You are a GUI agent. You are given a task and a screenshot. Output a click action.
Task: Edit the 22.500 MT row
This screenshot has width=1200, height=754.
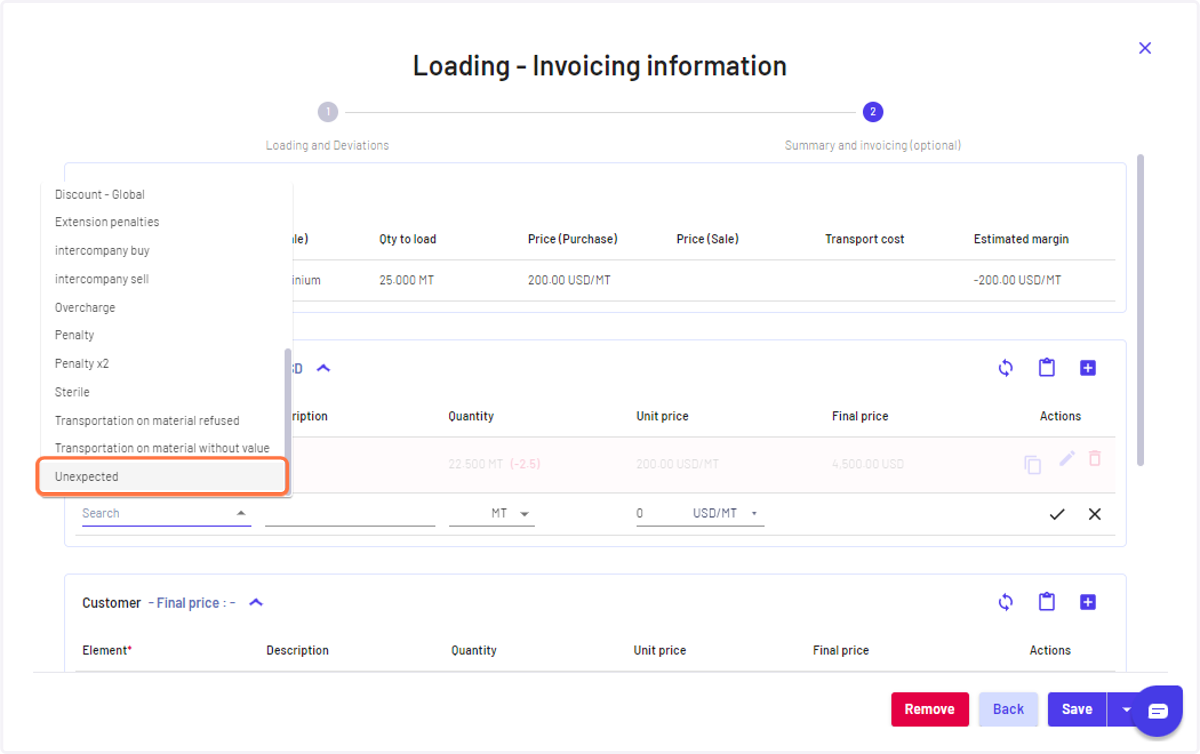click(x=1067, y=458)
